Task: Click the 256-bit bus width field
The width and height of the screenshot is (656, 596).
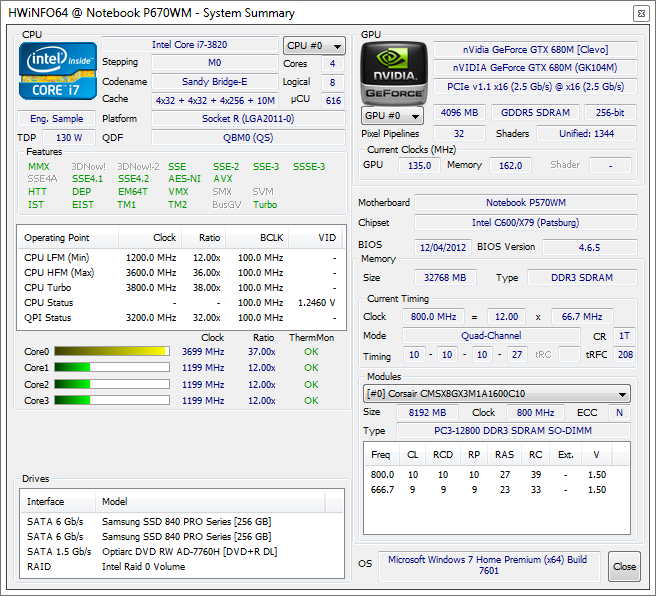Action: [x=610, y=113]
